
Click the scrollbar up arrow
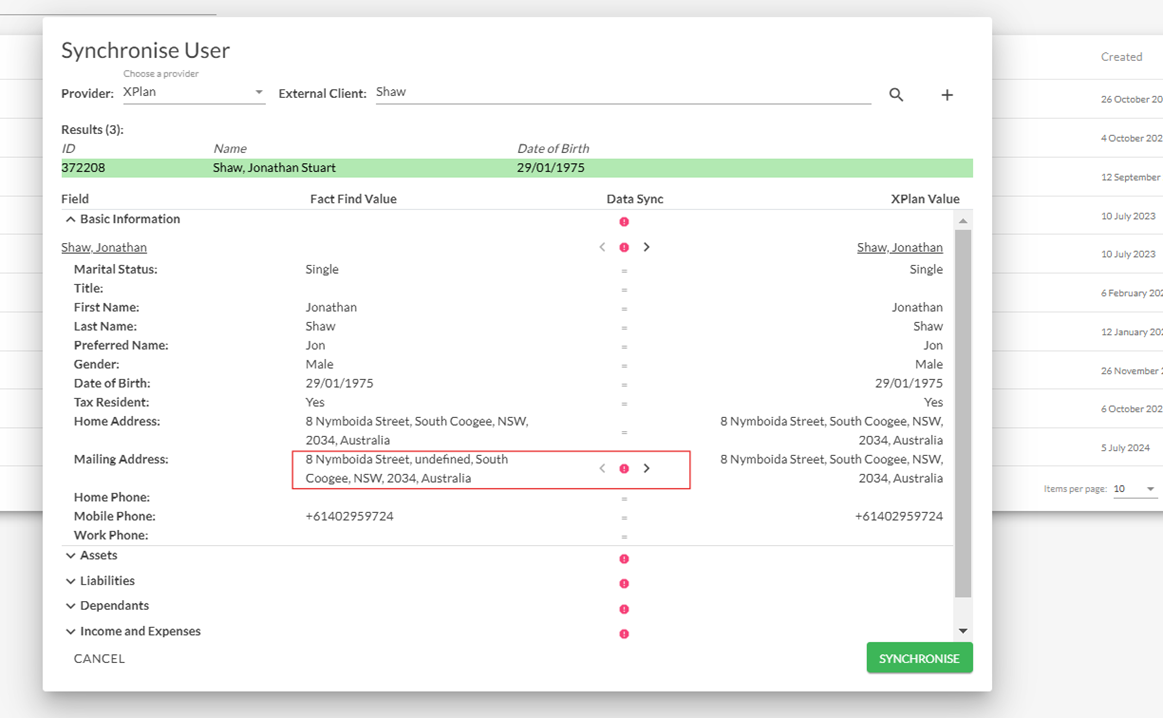click(963, 221)
